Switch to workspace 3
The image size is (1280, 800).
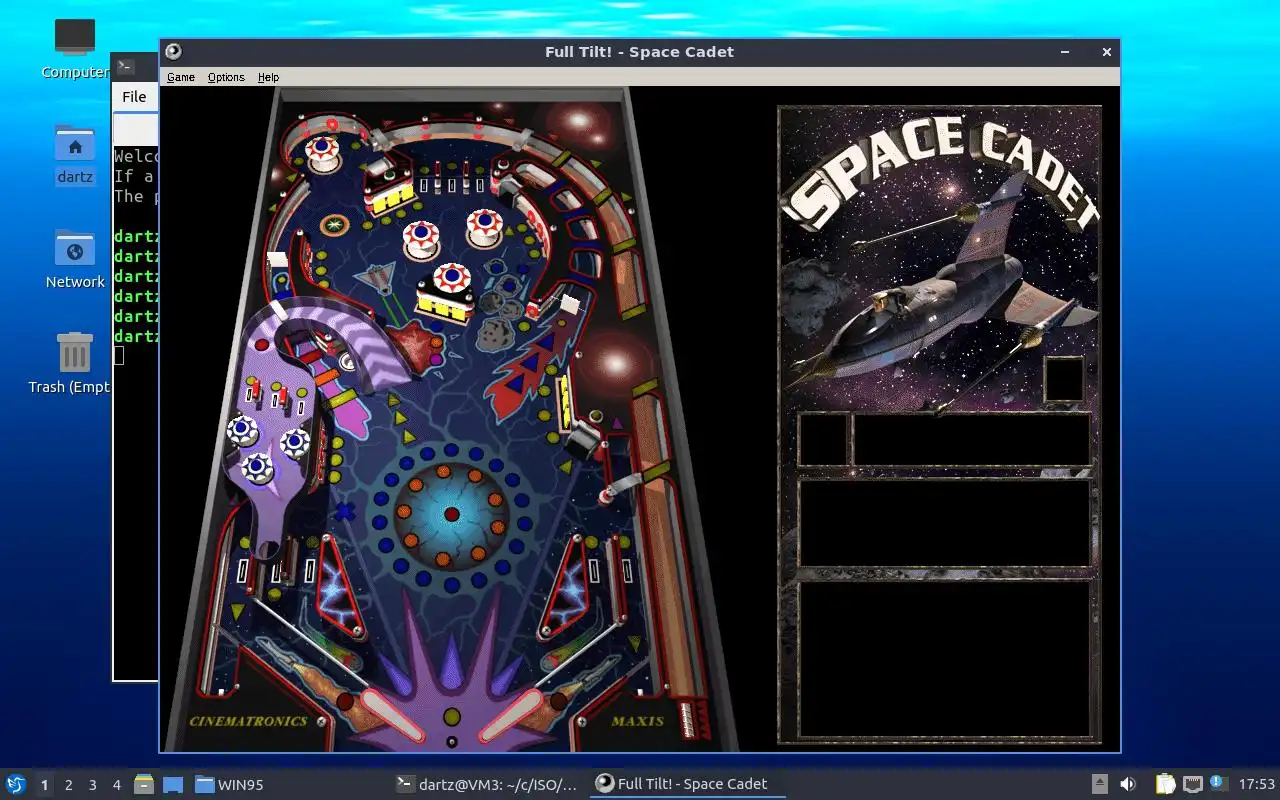coord(92,785)
